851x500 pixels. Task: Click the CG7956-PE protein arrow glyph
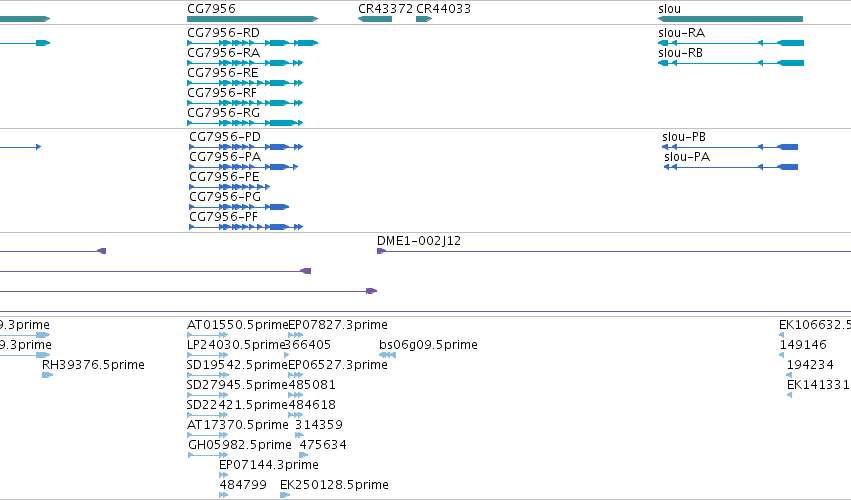[x=230, y=187]
